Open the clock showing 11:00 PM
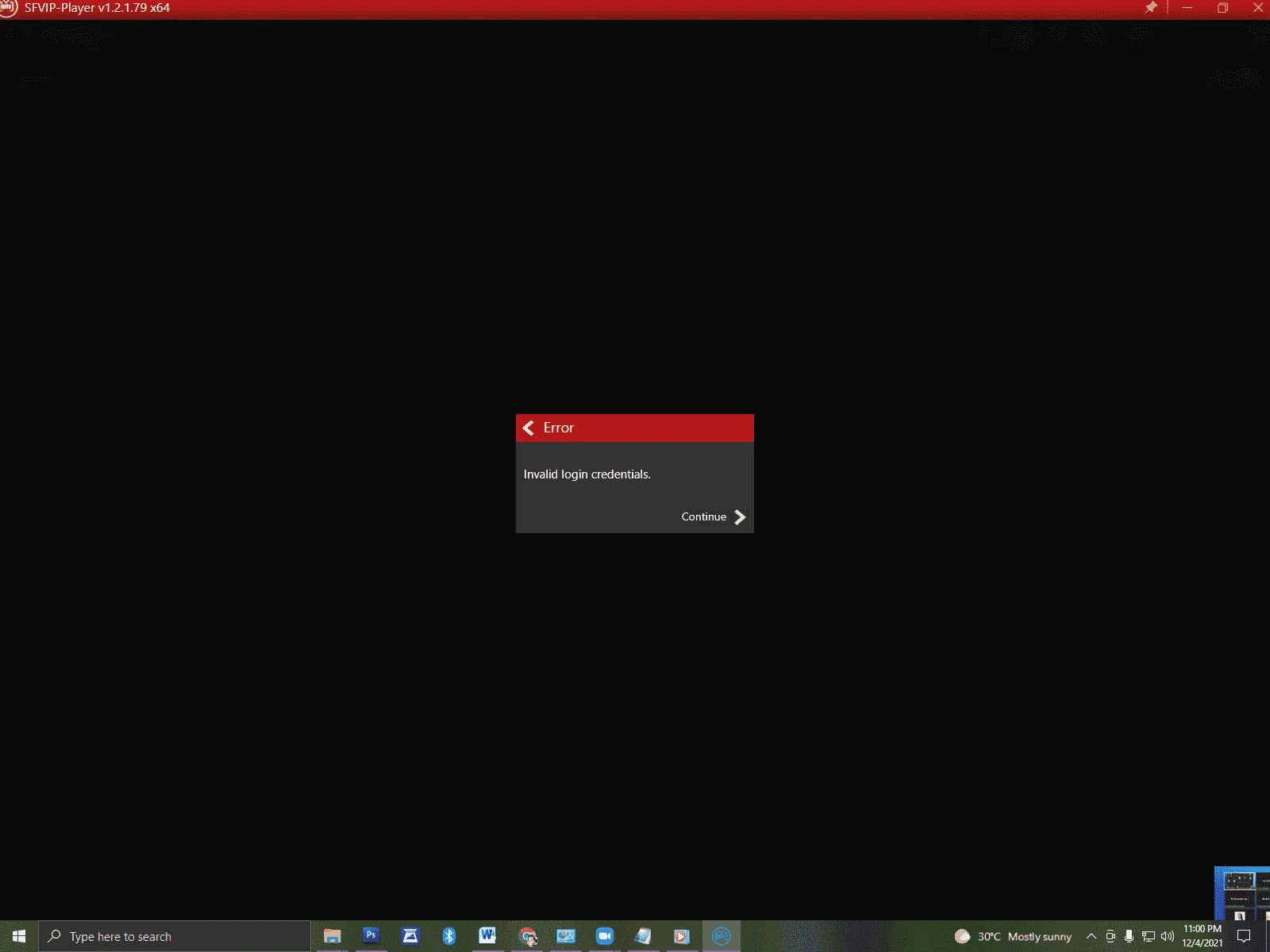The image size is (1270, 952). [1203, 936]
